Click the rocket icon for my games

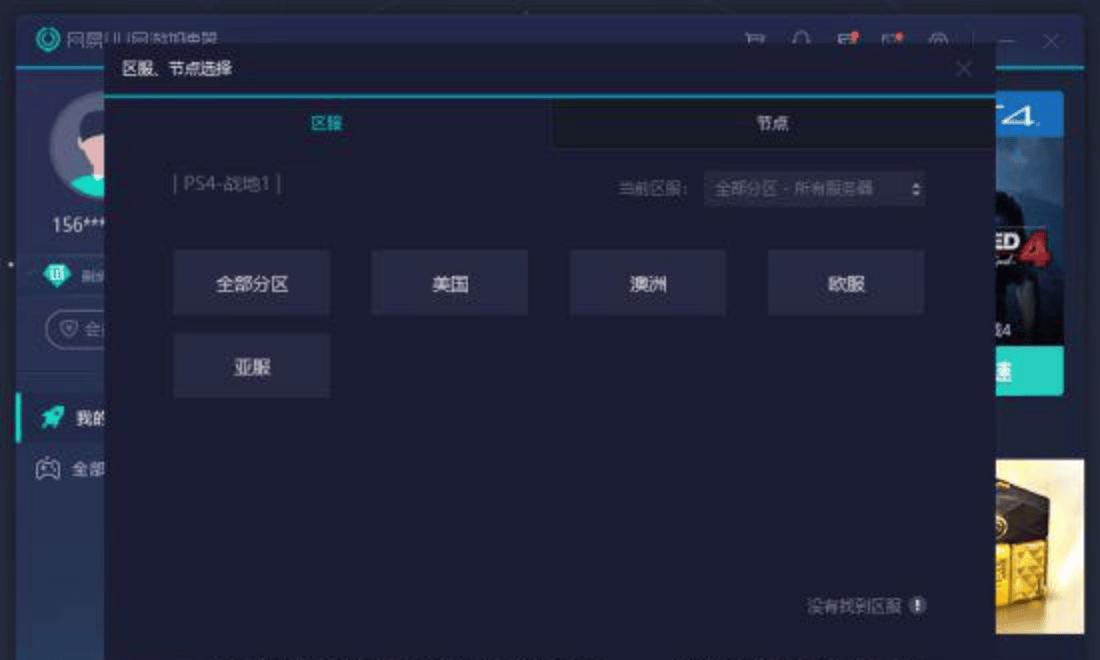click(x=53, y=417)
